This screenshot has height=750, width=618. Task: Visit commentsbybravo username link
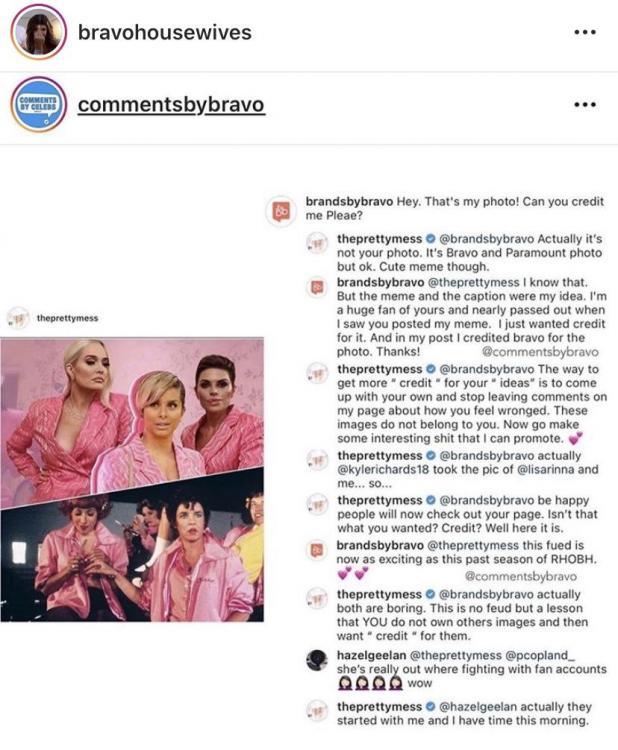tap(171, 105)
